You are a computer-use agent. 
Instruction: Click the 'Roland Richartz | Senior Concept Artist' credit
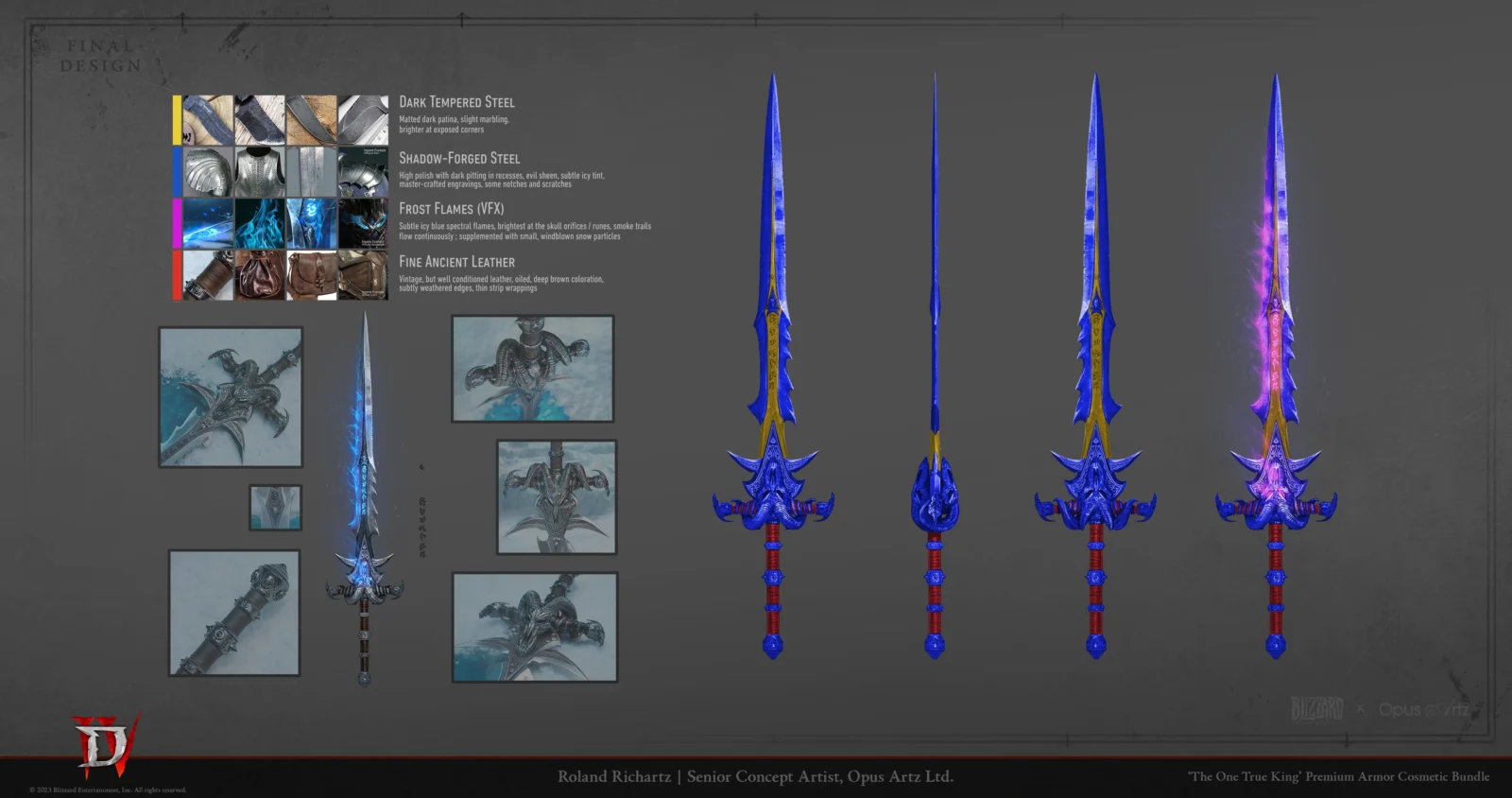pos(755,776)
